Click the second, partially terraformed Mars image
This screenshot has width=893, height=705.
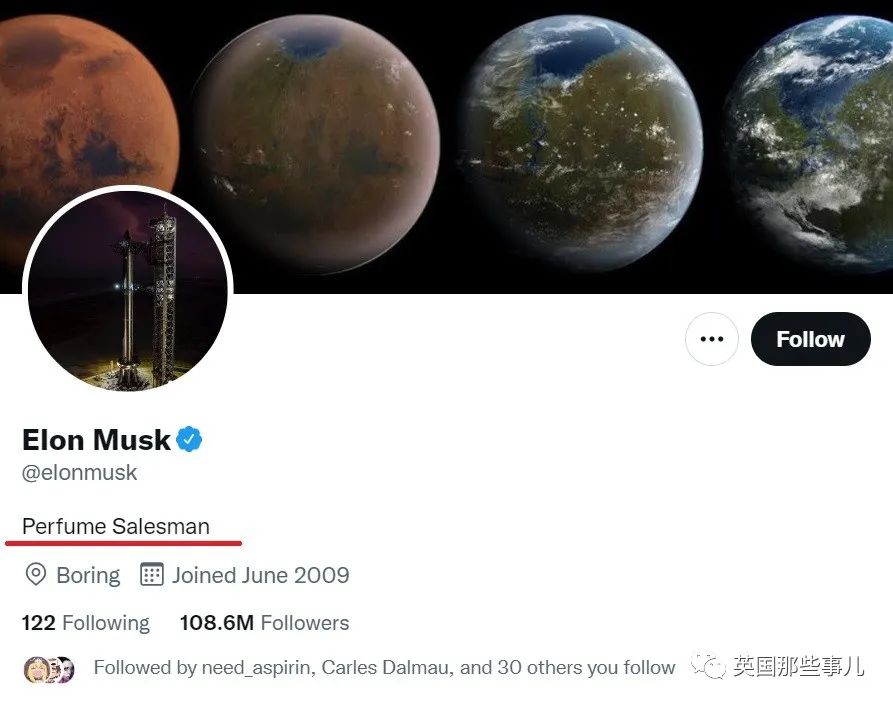(x=315, y=140)
